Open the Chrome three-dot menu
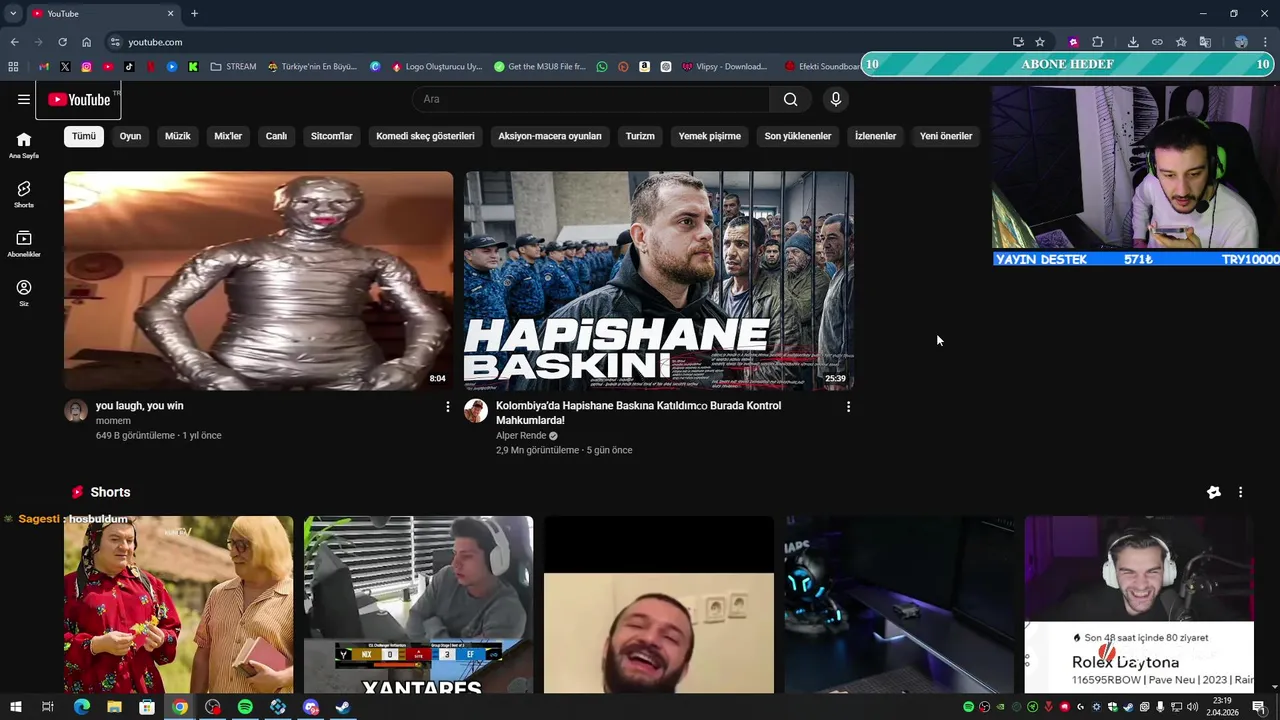The height and width of the screenshot is (720, 1280). click(1265, 42)
